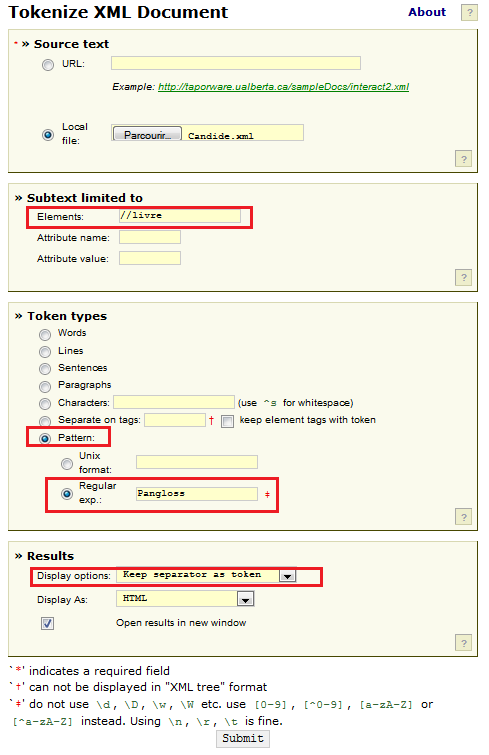This screenshot has width=489, height=755.
Task: Click the help icon beside About
Action: pos(469,13)
